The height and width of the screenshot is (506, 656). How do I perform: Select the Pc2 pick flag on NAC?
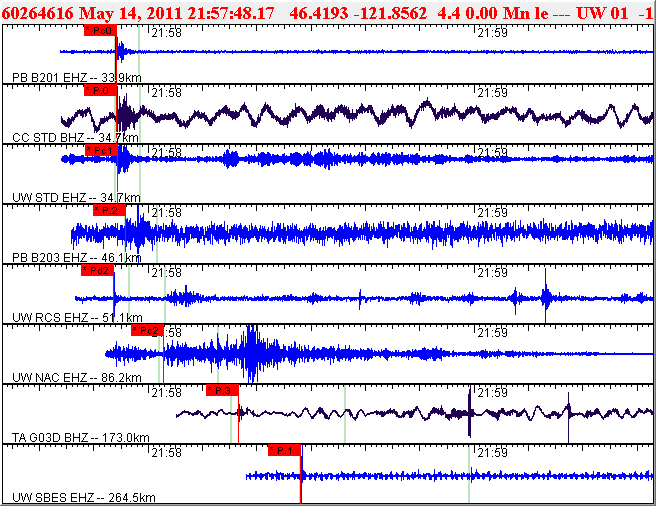tap(147, 330)
